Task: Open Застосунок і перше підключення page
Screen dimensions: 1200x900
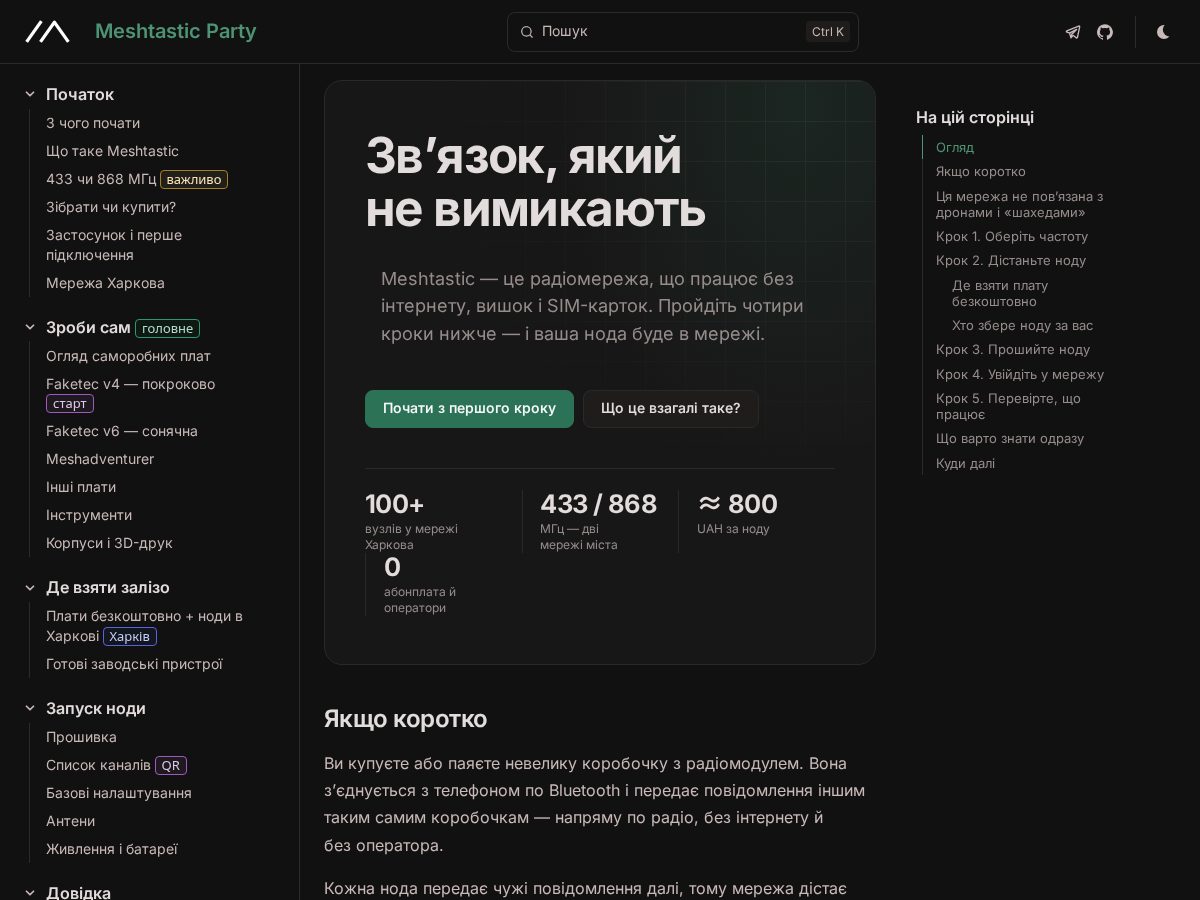Action: pos(114,245)
